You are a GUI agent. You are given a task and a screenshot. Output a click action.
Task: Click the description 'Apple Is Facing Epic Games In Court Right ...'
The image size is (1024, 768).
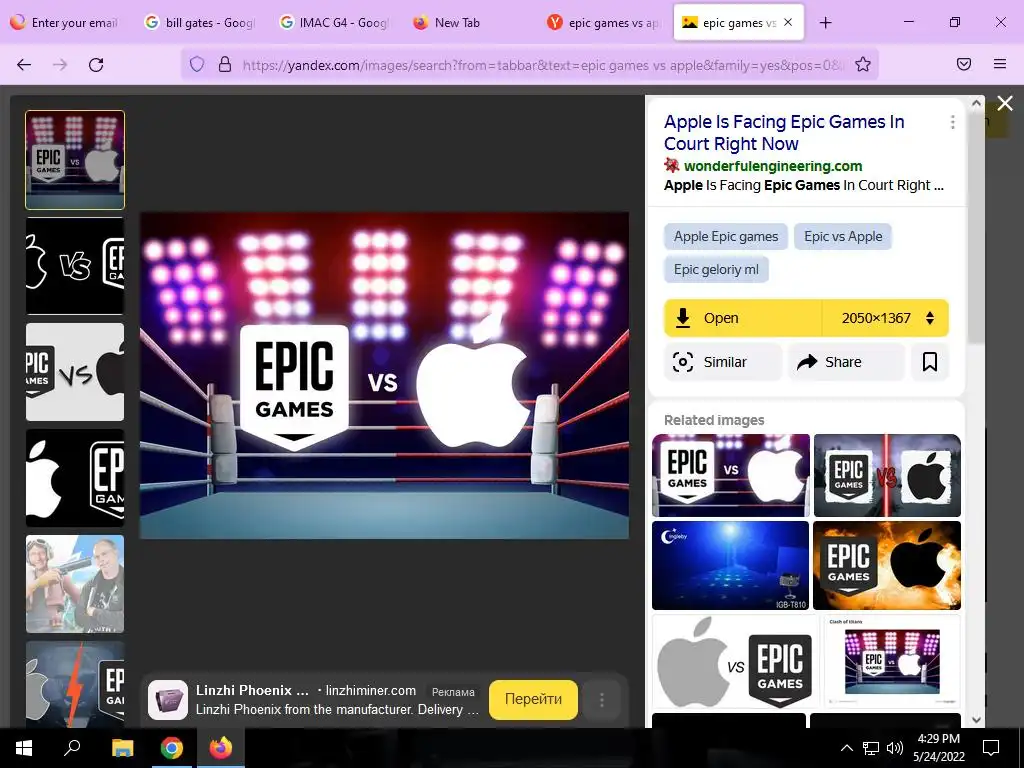803,185
